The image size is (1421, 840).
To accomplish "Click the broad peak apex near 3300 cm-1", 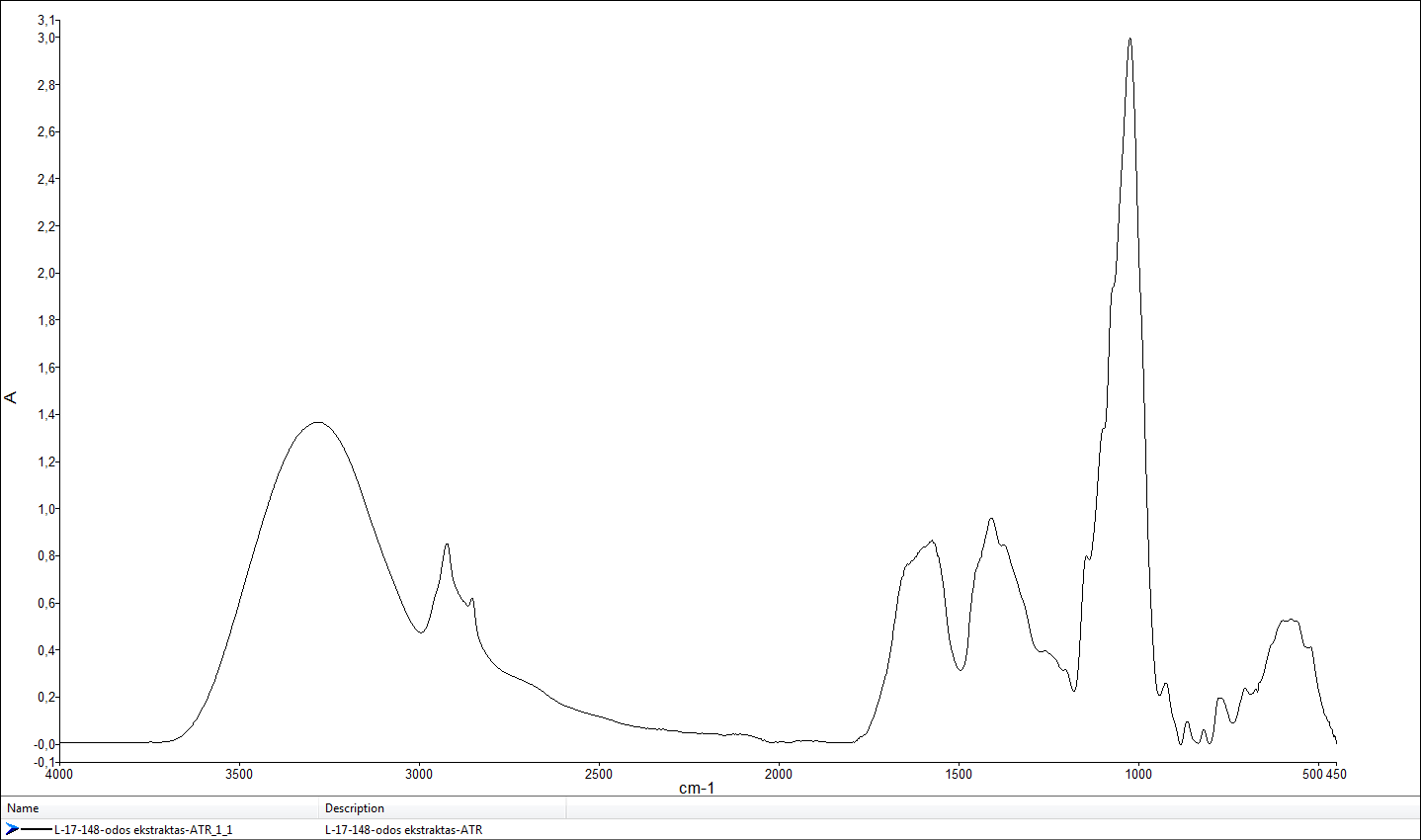I will click(317, 423).
